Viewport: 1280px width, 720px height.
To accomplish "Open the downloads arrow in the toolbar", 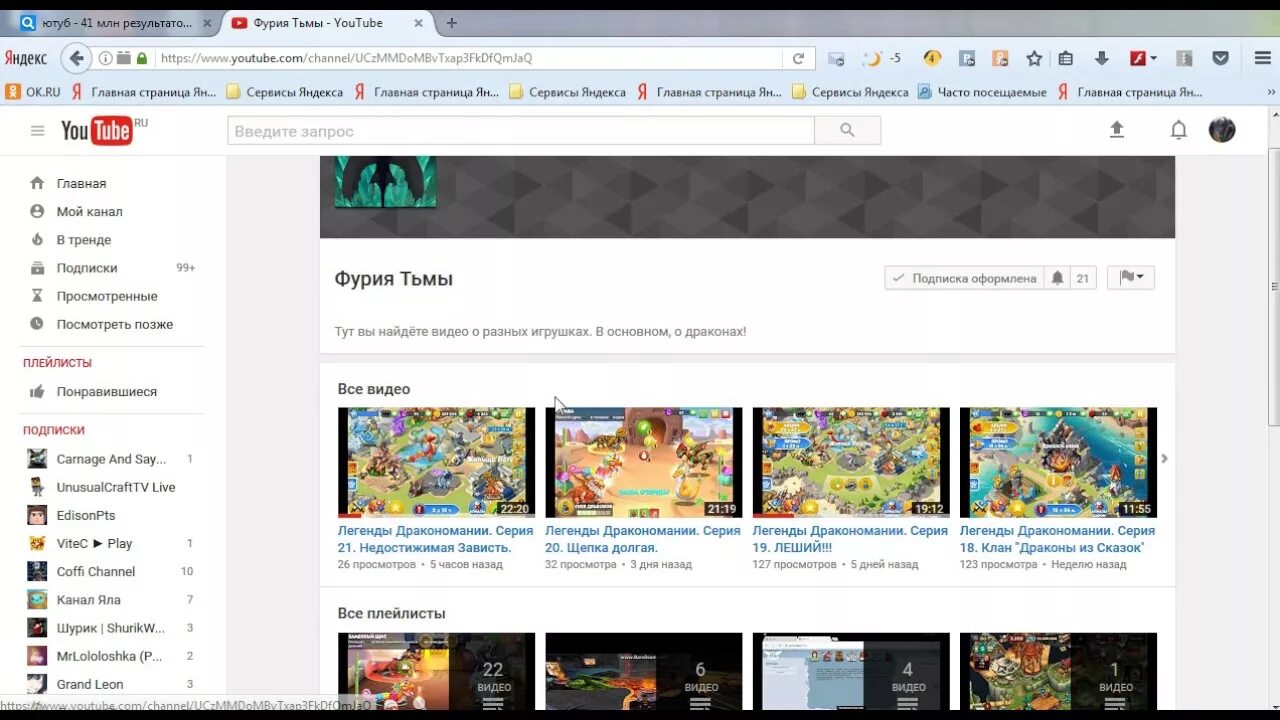I will [1101, 58].
